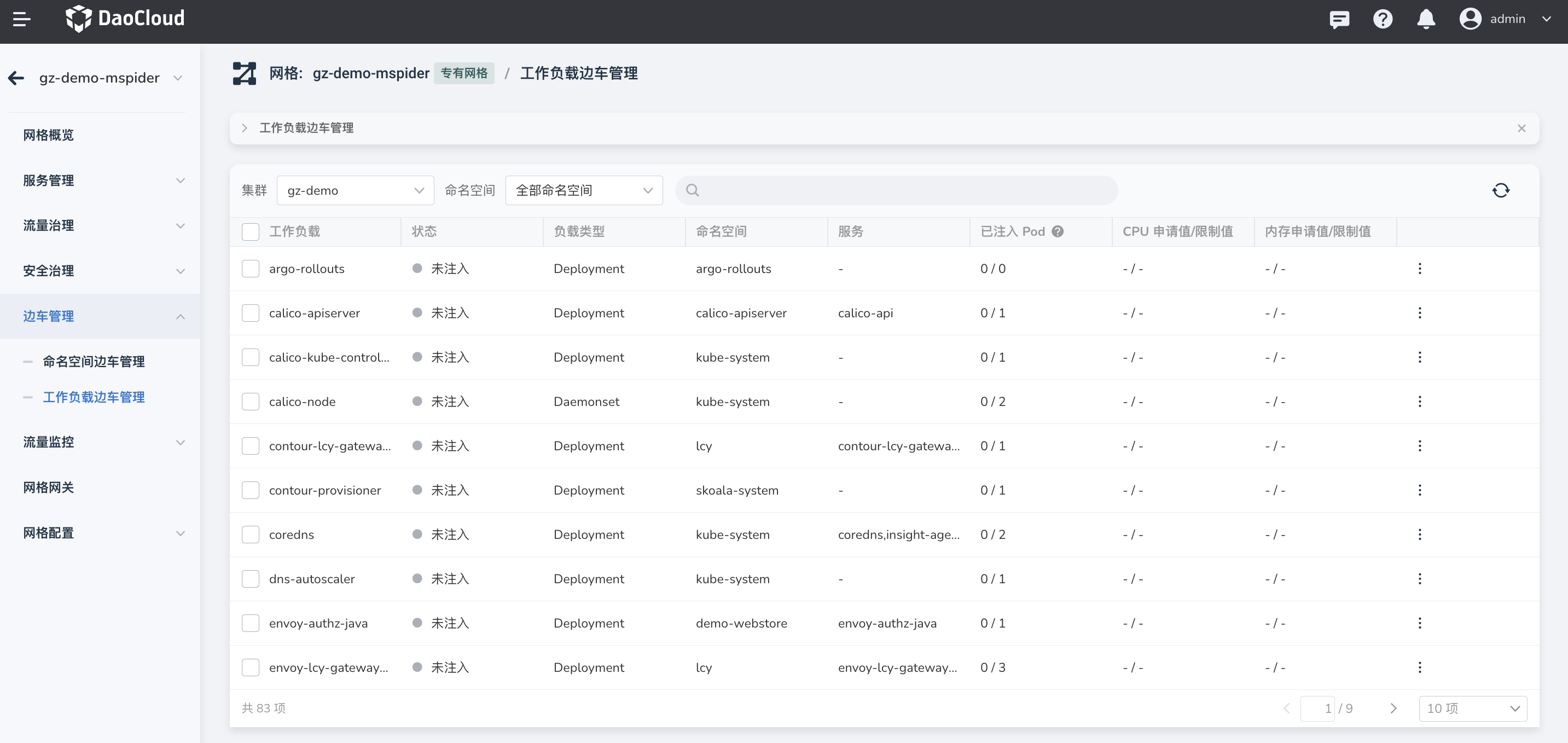This screenshot has width=1568, height=743.
Task: Open the notifications bell
Action: [1426, 20]
